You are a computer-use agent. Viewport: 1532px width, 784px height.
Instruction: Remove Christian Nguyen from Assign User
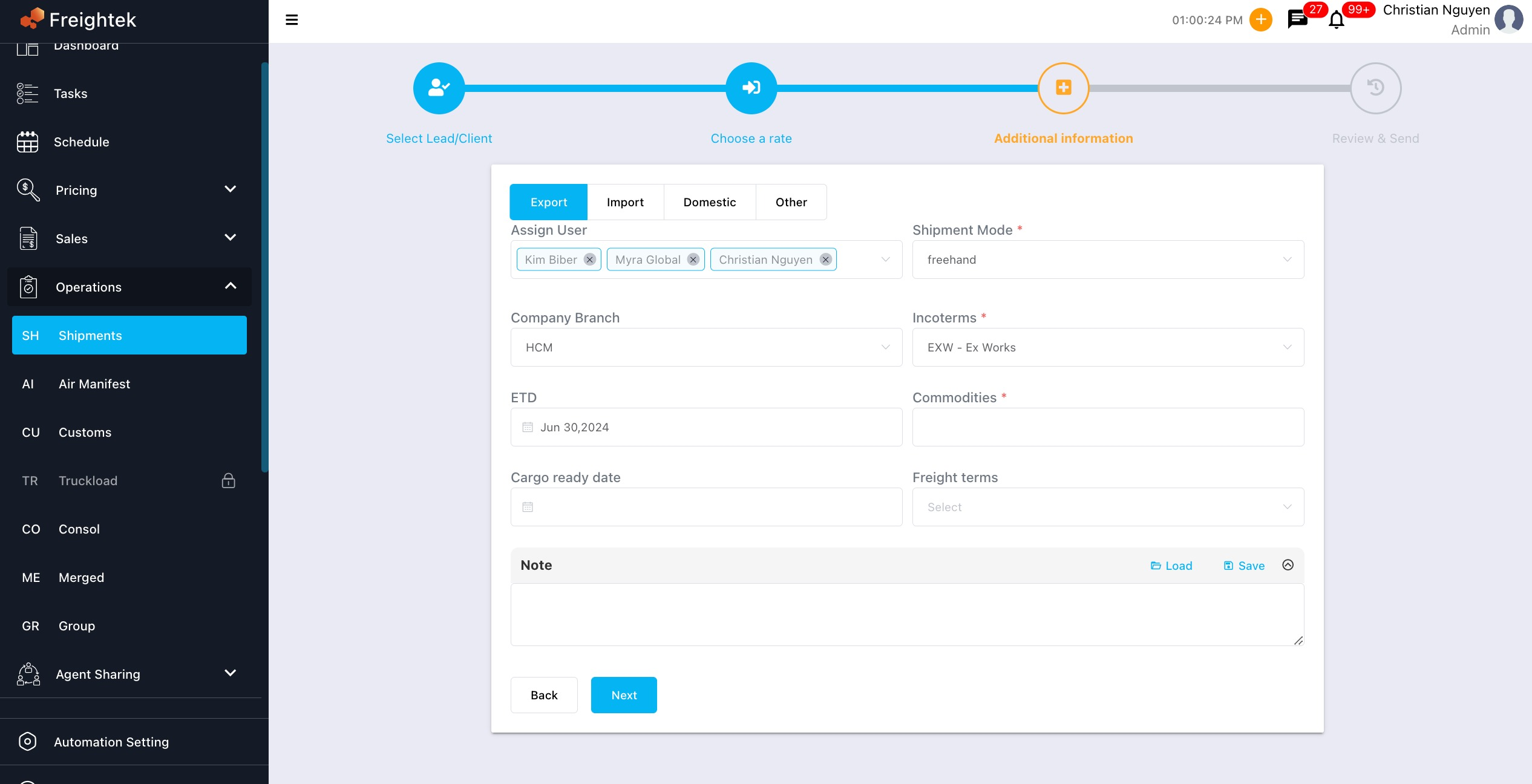(x=825, y=260)
